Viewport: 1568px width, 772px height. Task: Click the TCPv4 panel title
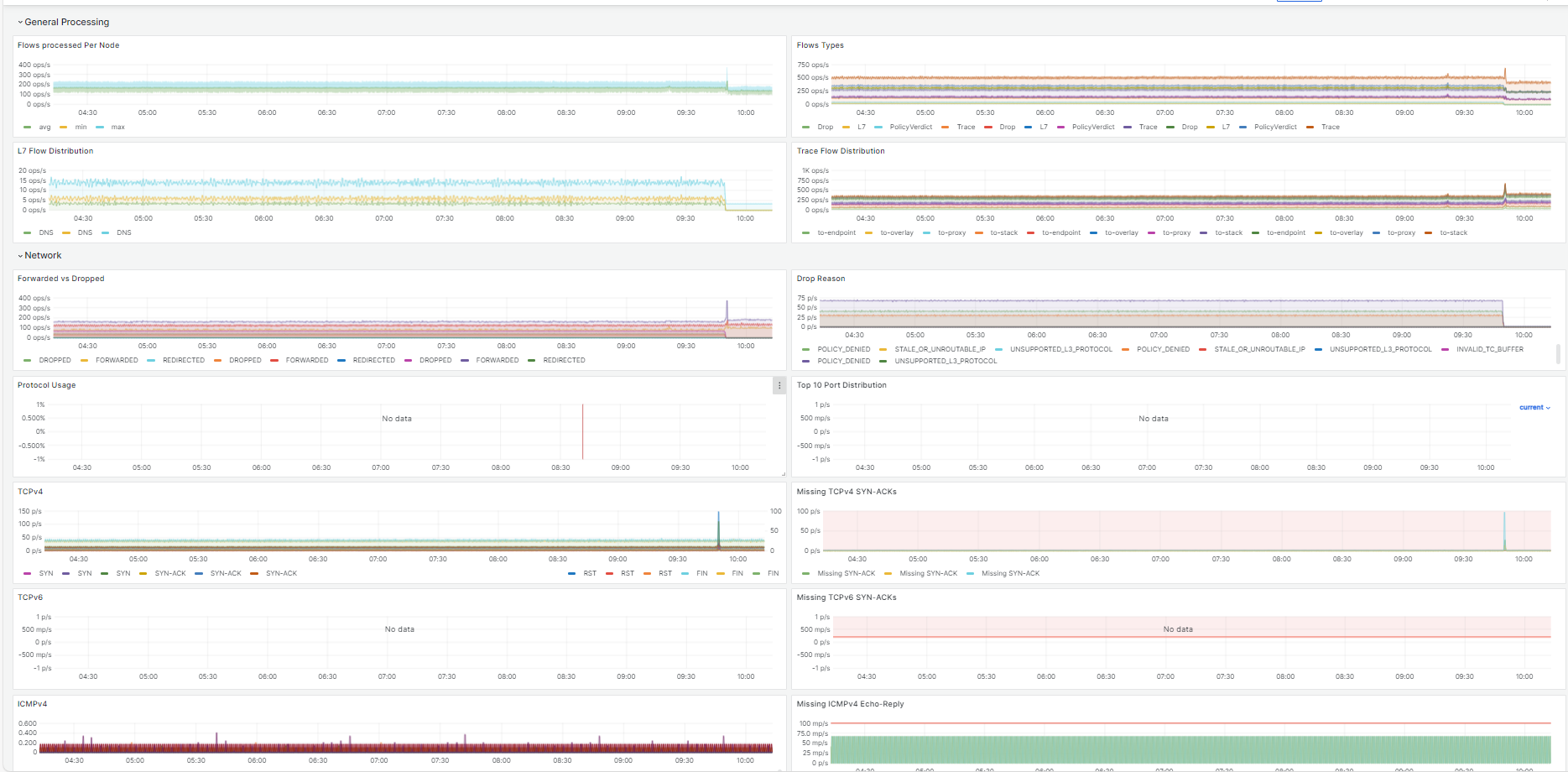tap(30, 492)
